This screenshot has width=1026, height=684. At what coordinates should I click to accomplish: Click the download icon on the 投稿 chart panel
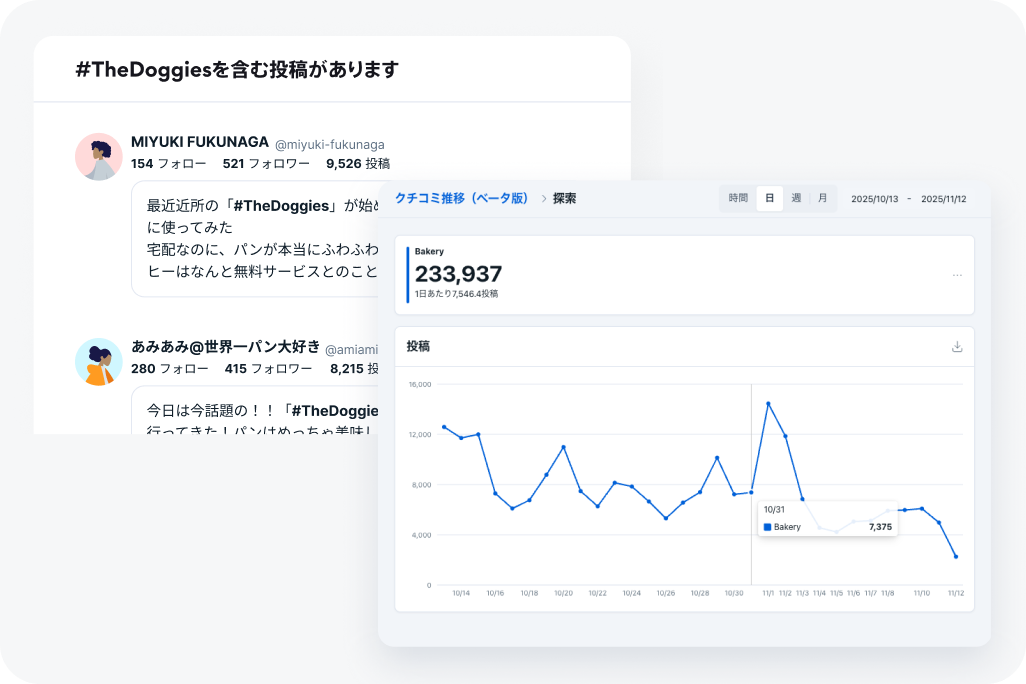pos(956,345)
